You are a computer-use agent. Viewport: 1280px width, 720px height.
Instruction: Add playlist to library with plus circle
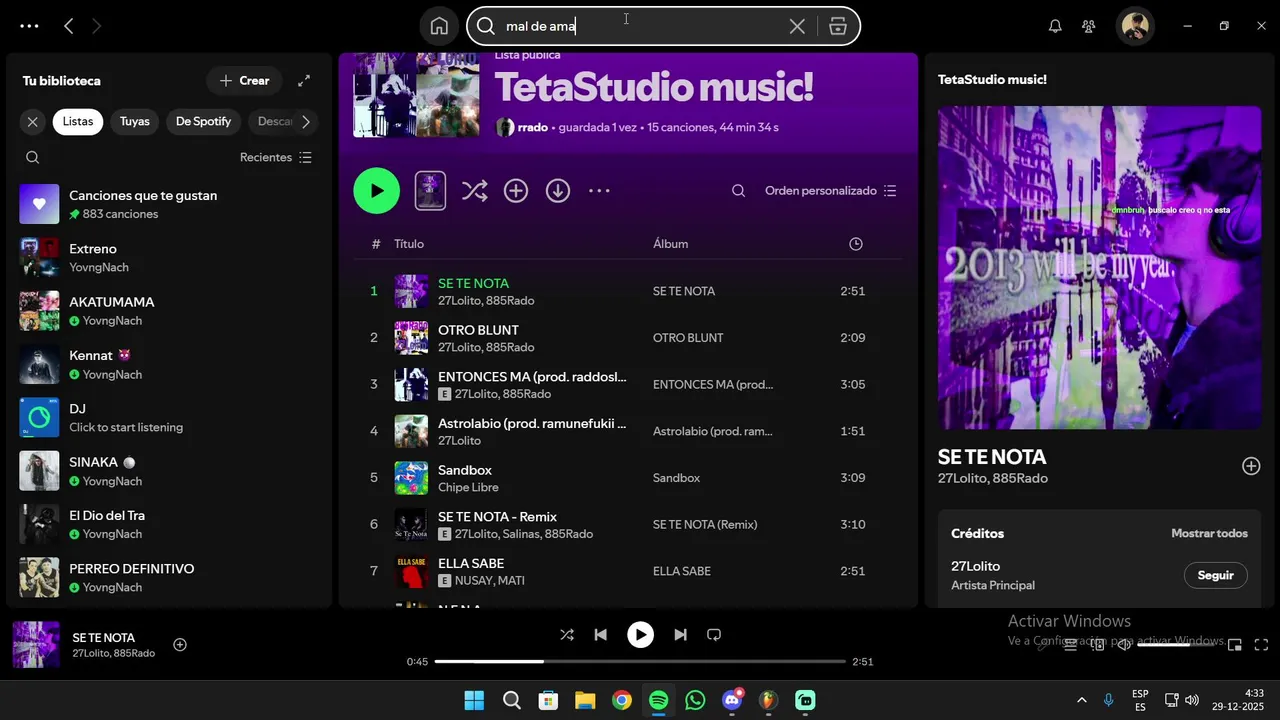pyautogui.click(x=516, y=191)
